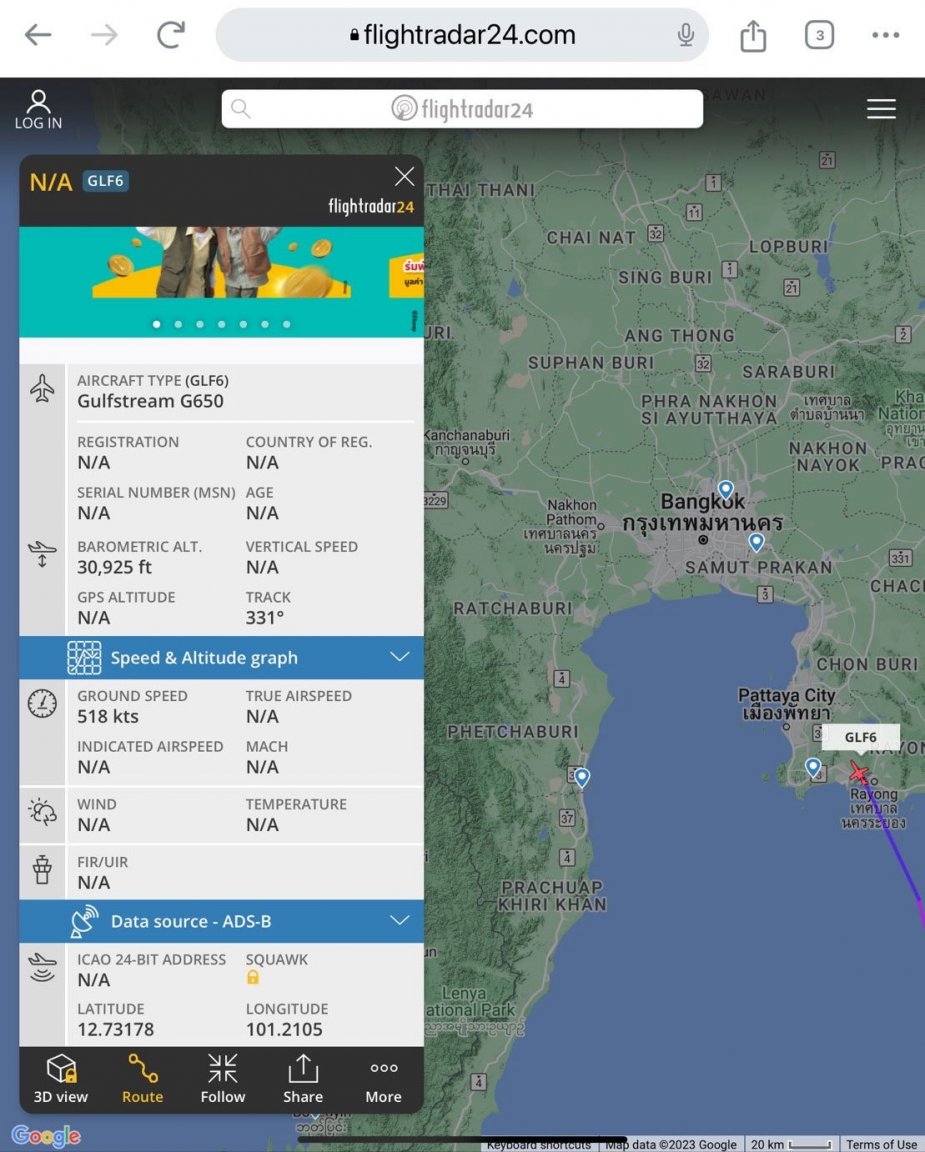Viewport: 925px width, 1152px height.
Task: Toggle the 20 km map scale
Action: click(x=791, y=1145)
